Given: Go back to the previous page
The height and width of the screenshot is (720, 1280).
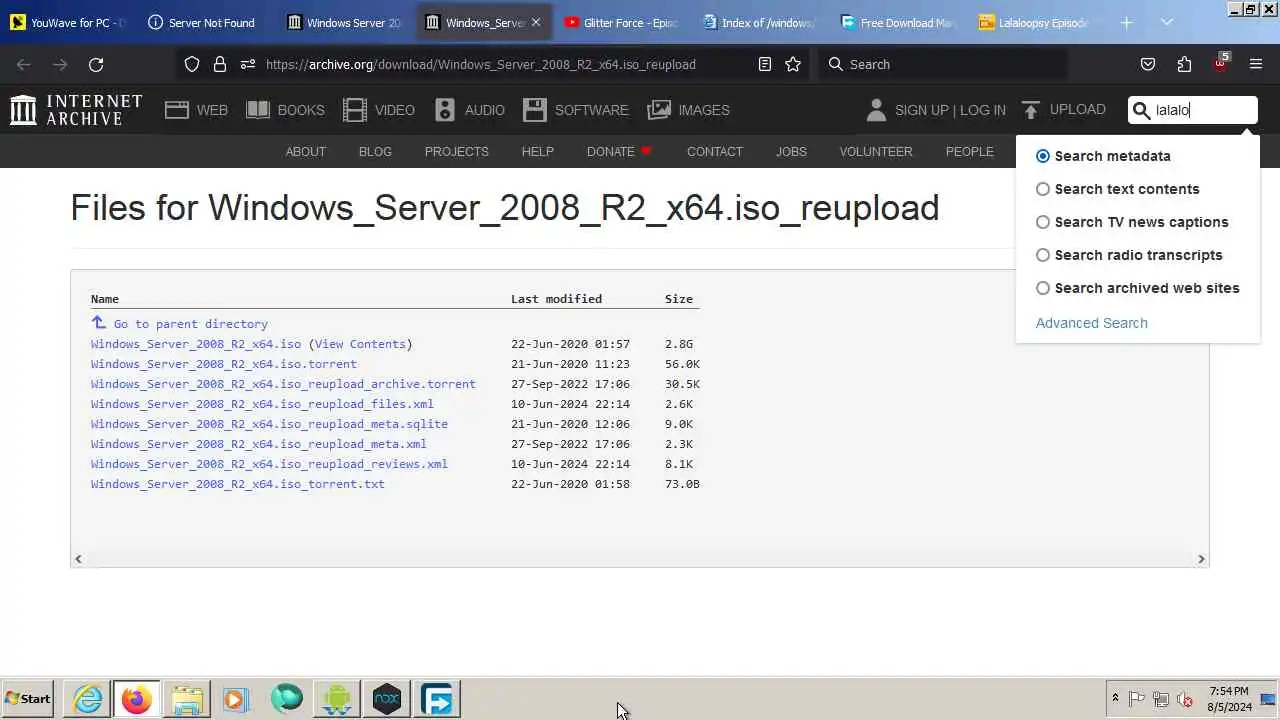Looking at the screenshot, I should (x=24, y=64).
